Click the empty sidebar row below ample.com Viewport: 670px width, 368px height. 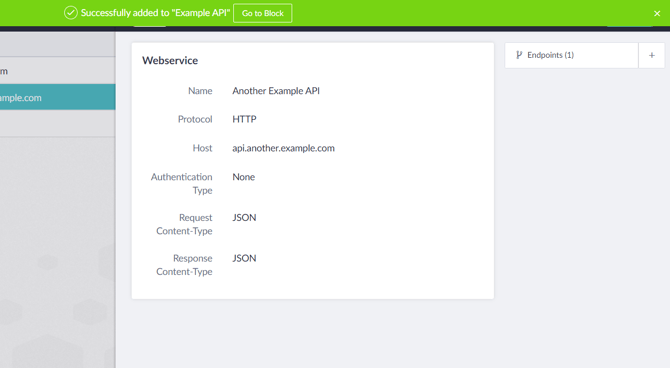point(57,124)
